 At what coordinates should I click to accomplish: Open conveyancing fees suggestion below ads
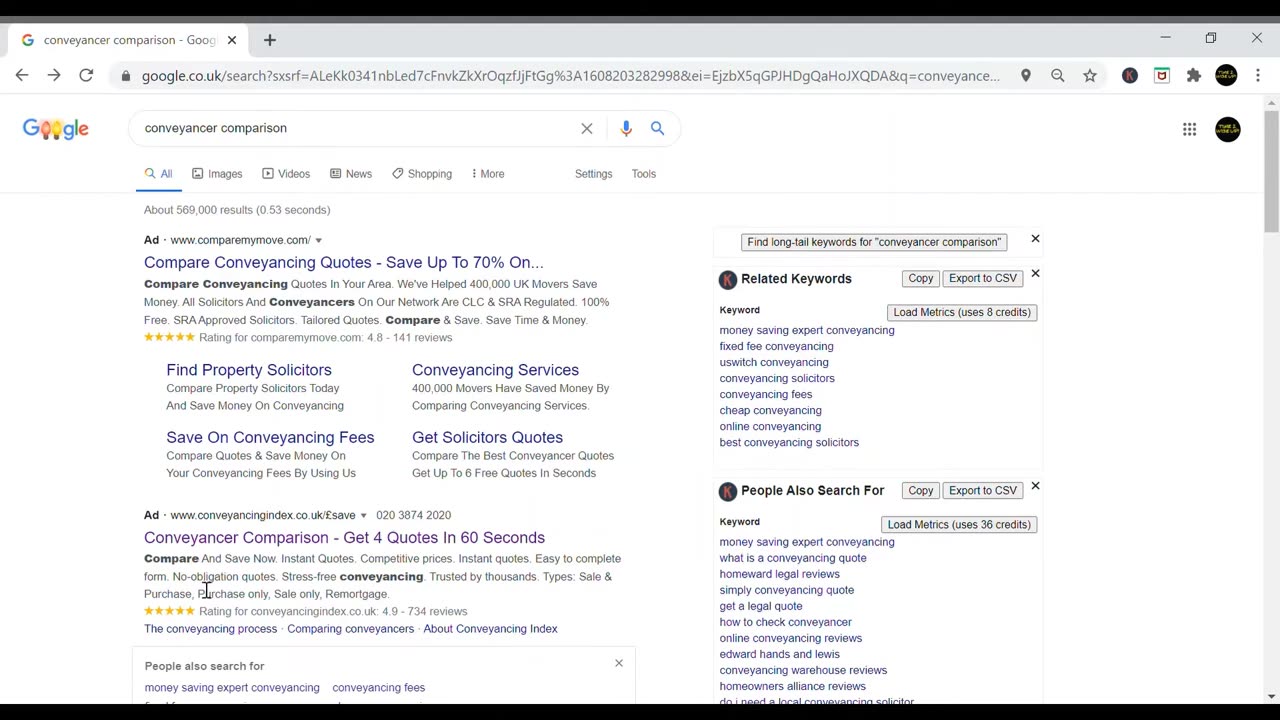pyautogui.click(x=378, y=688)
